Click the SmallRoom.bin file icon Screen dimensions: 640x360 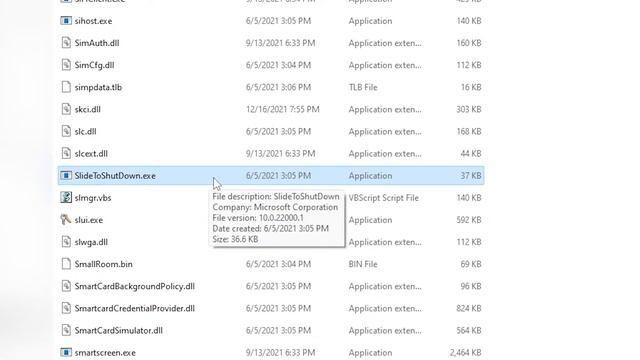click(x=66, y=264)
